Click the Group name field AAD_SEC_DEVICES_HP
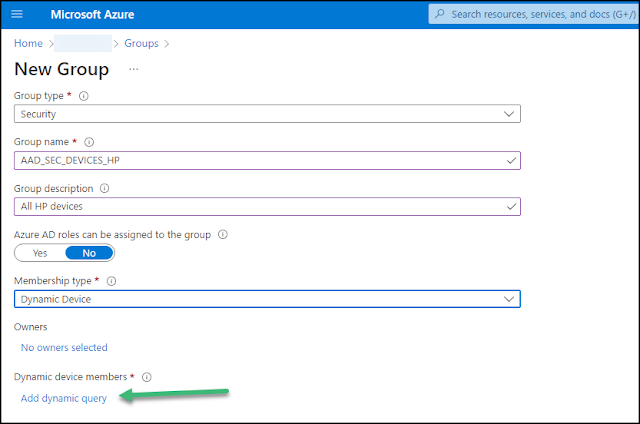This screenshot has height=424, width=640. coord(267,160)
